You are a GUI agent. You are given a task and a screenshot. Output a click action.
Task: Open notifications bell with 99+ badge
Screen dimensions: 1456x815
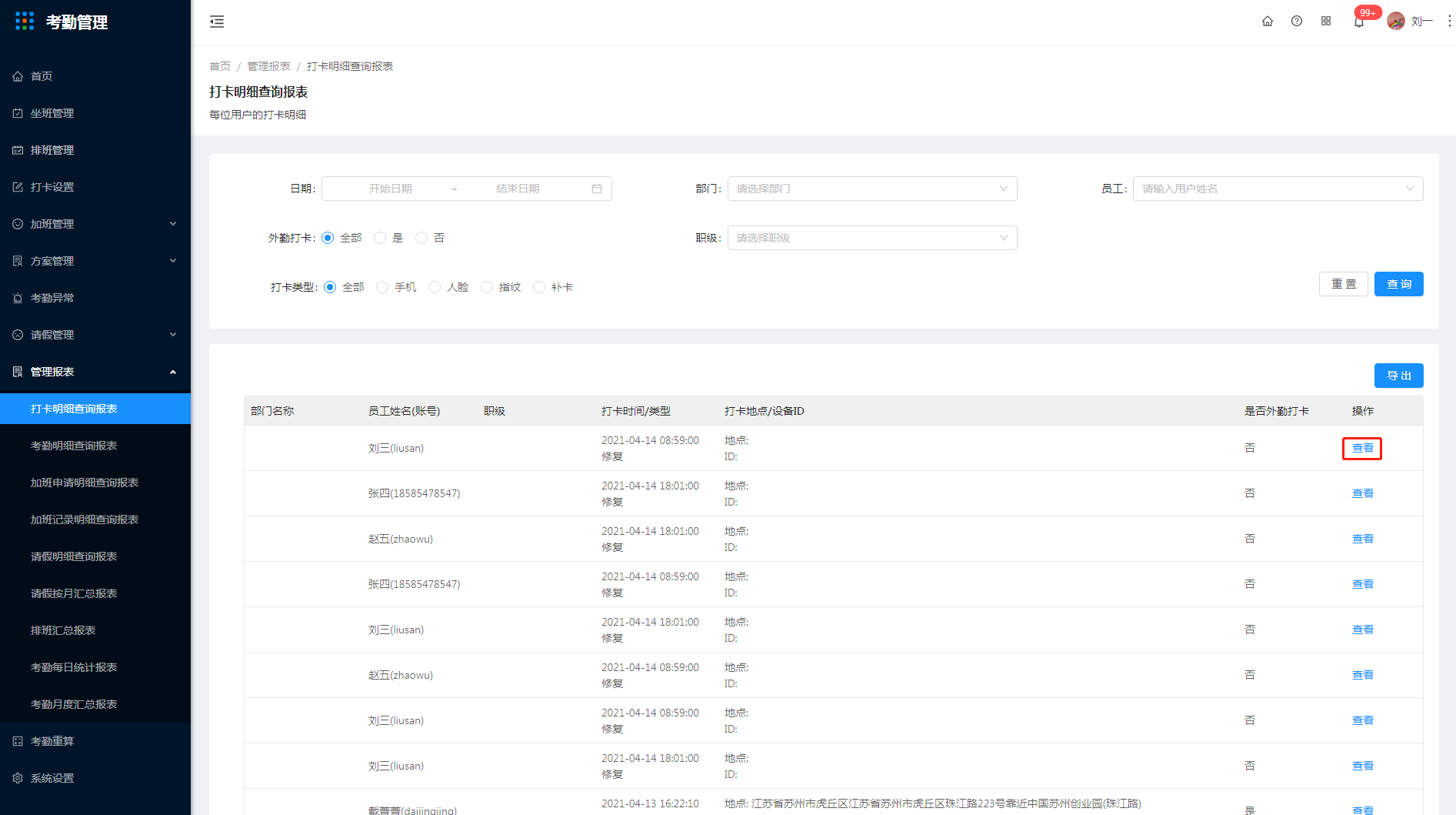click(x=1359, y=22)
